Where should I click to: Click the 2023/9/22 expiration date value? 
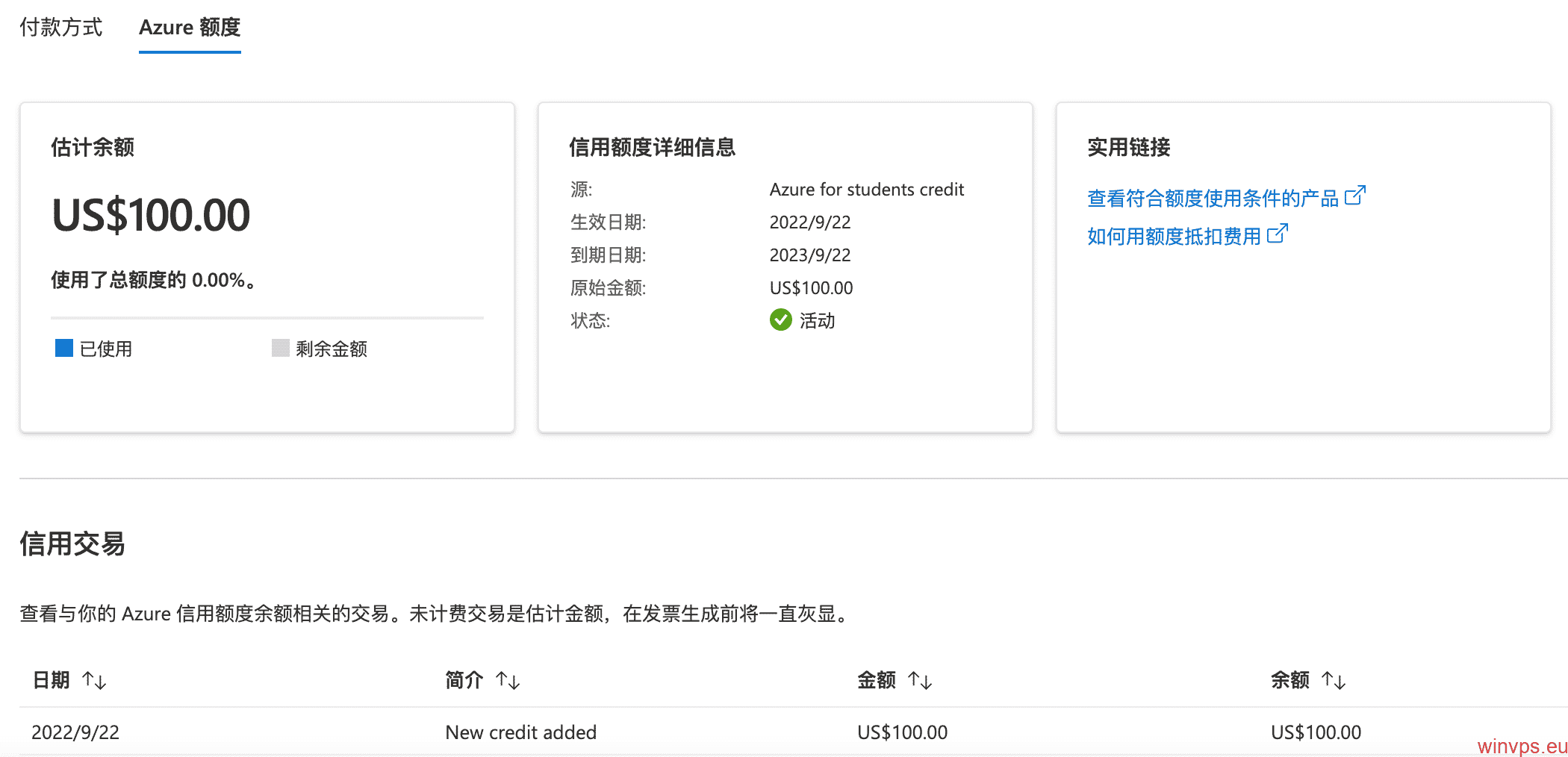tap(810, 255)
